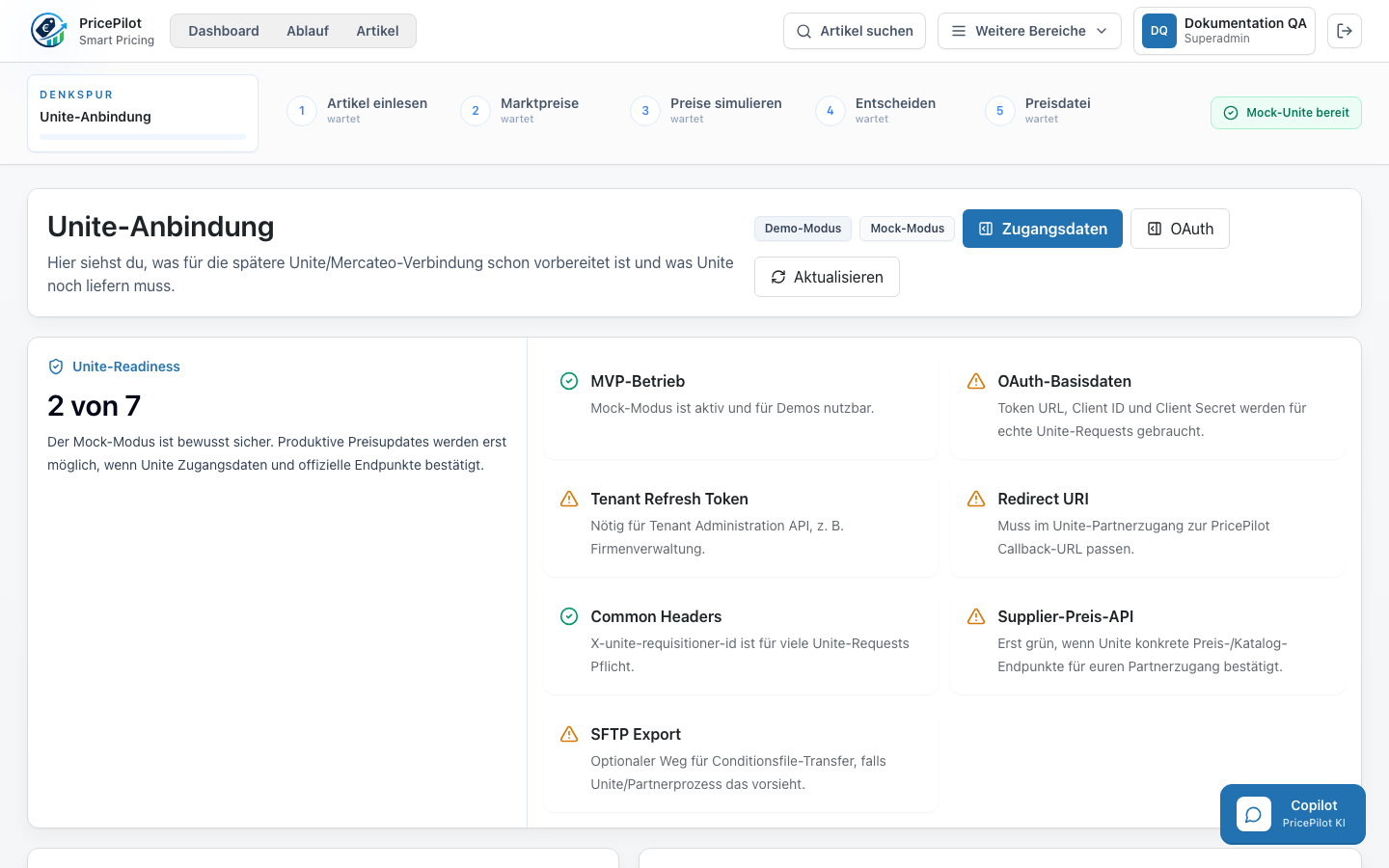Image resolution: width=1389 pixels, height=868 pixels.
Task: Select the Redirect URI card title
Action: pyautogui.click(x=1043, y=499)
